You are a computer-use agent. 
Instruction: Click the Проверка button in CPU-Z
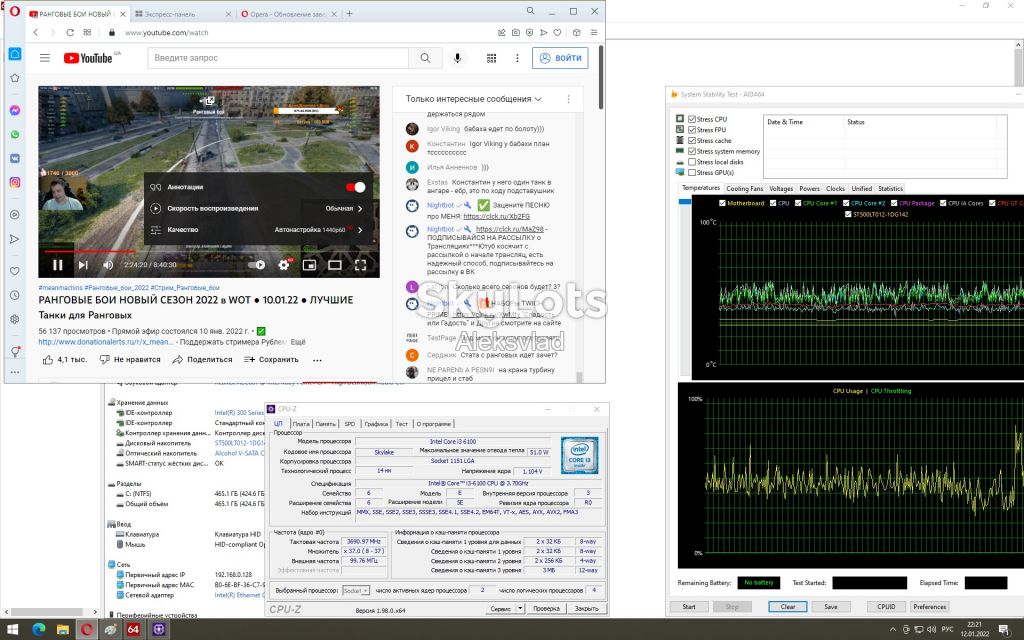pos(546,608)
